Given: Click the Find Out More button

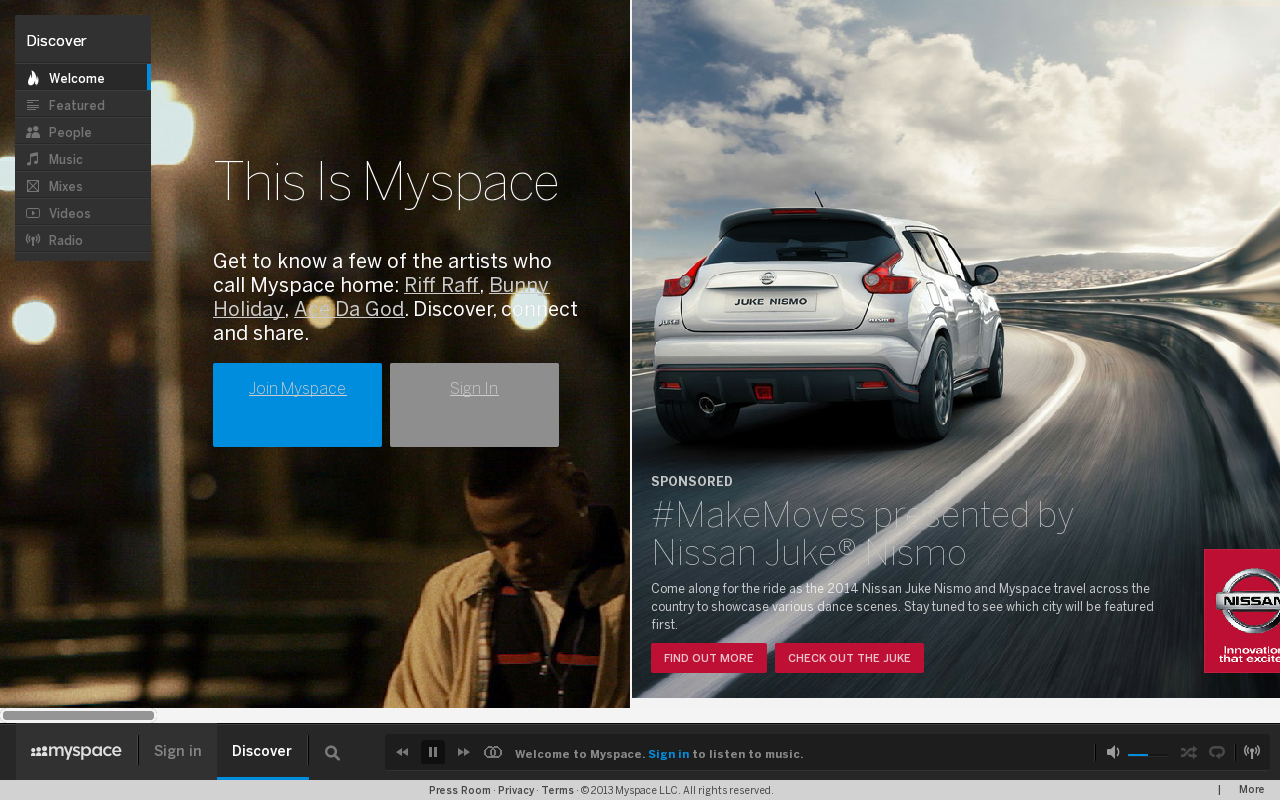Looking at the screenshot, I should coord(709,658).
